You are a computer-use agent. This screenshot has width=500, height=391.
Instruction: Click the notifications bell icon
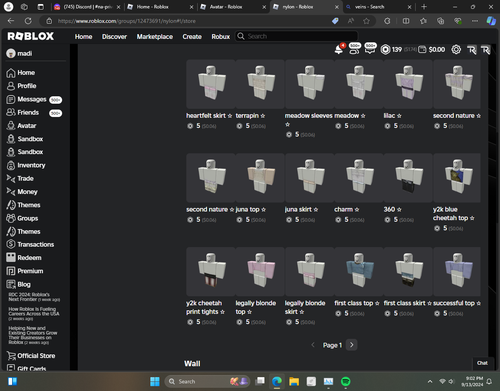pos(339,50)
